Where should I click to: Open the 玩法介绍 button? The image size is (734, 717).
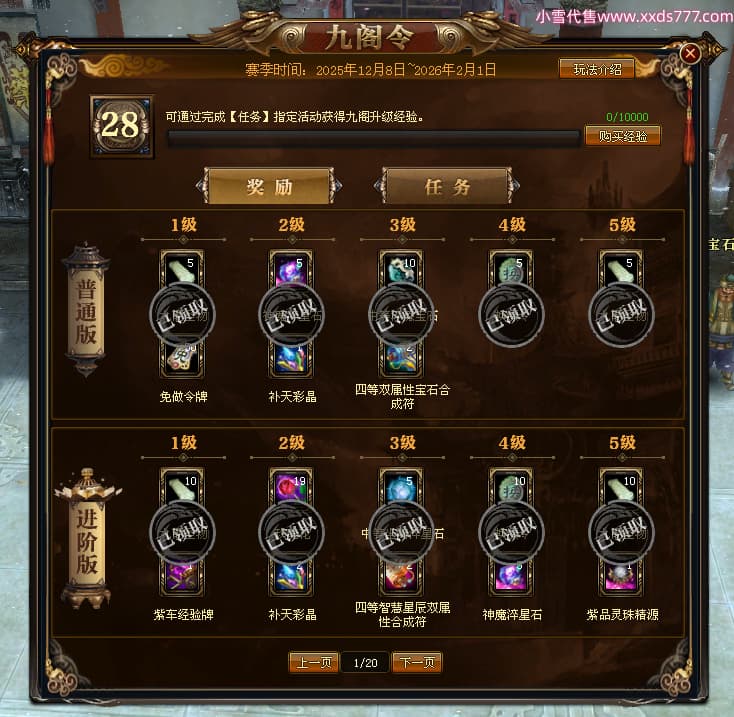click(x=597, y=70)
